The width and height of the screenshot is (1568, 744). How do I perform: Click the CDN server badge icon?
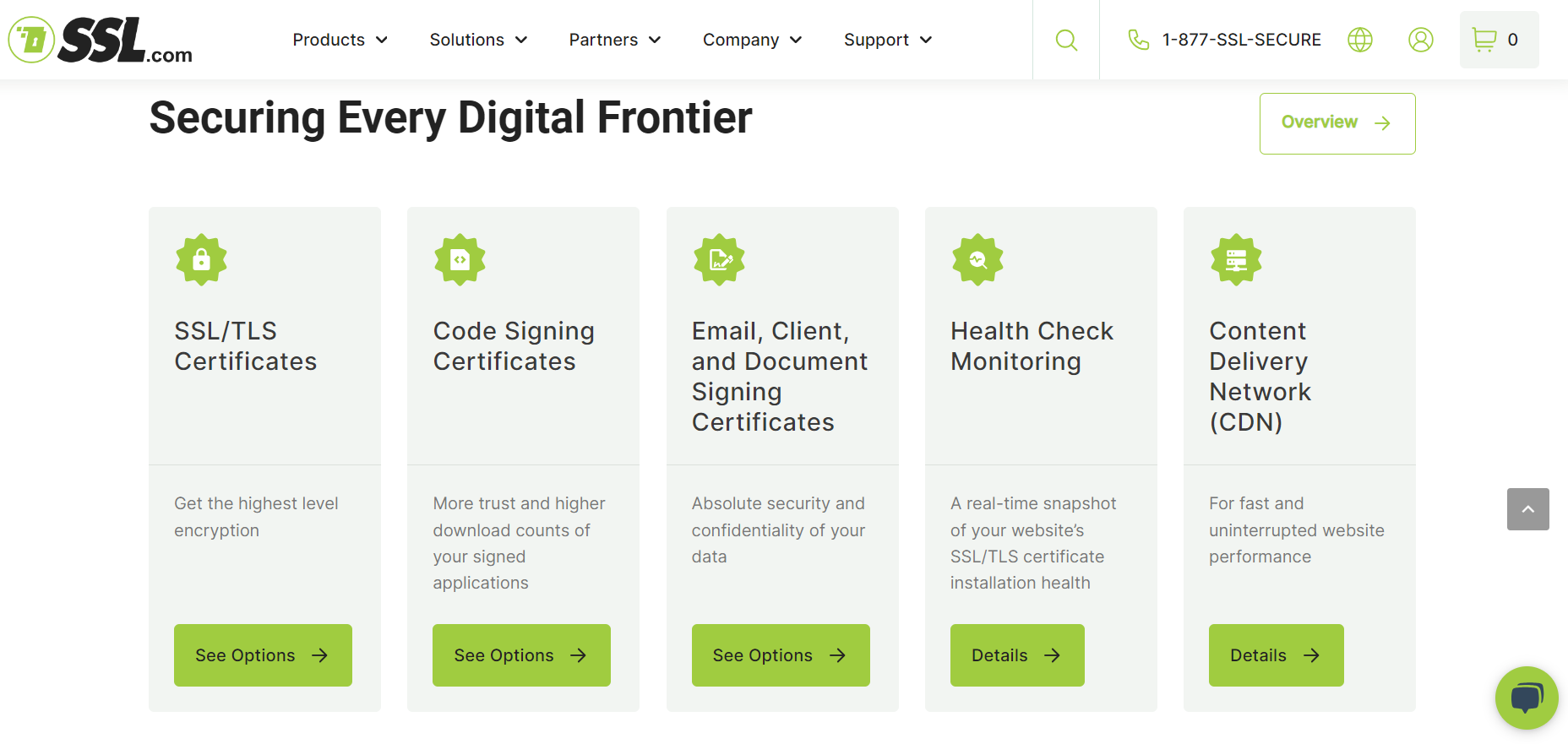click(1236, 259)
